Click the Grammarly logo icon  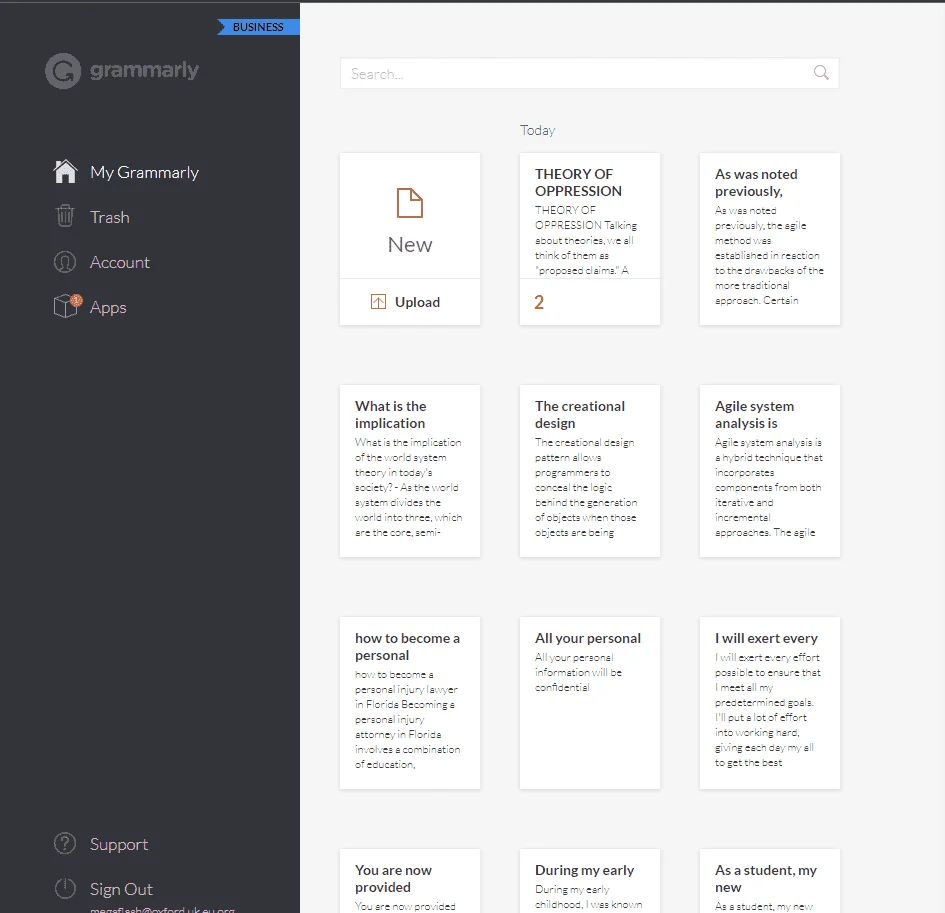(63, 71)
